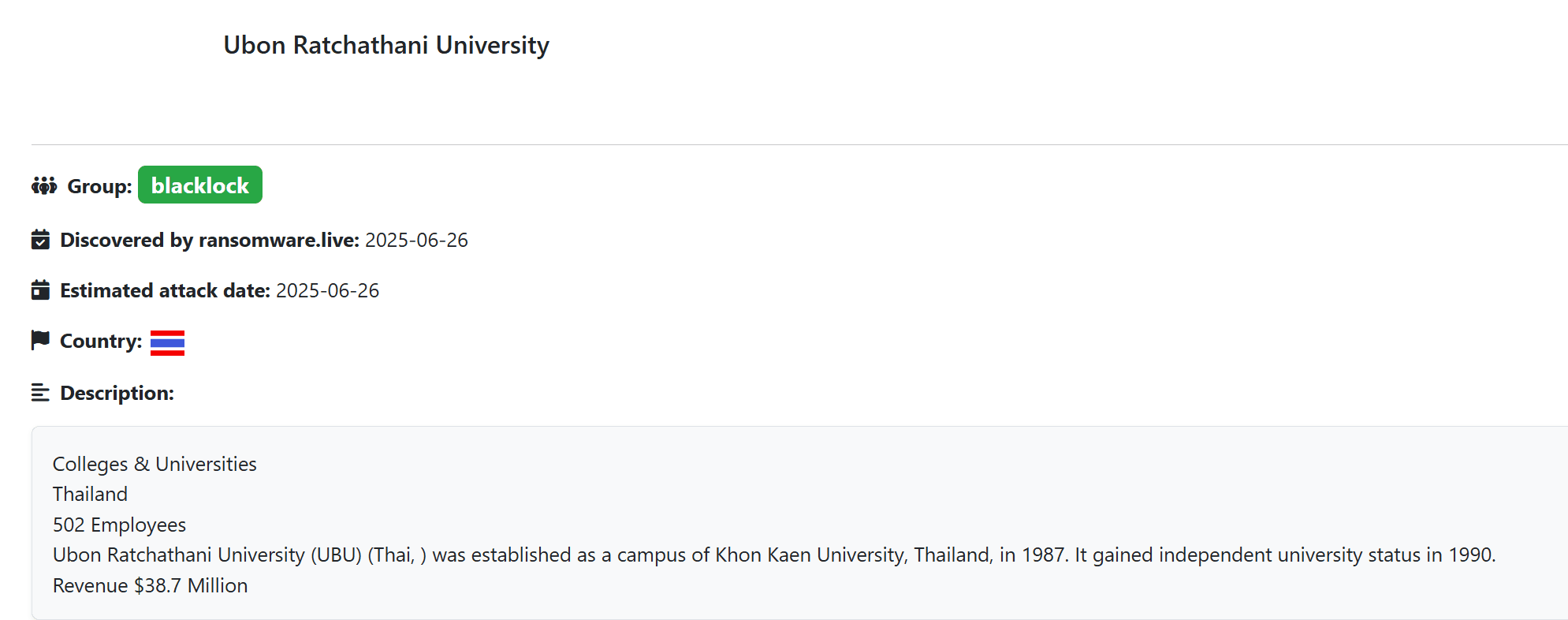The width and height of the screenshot is (1568, 620).
Task: Click the 'Discovered by ransomware.live' label
Action: tap(210, 240)
